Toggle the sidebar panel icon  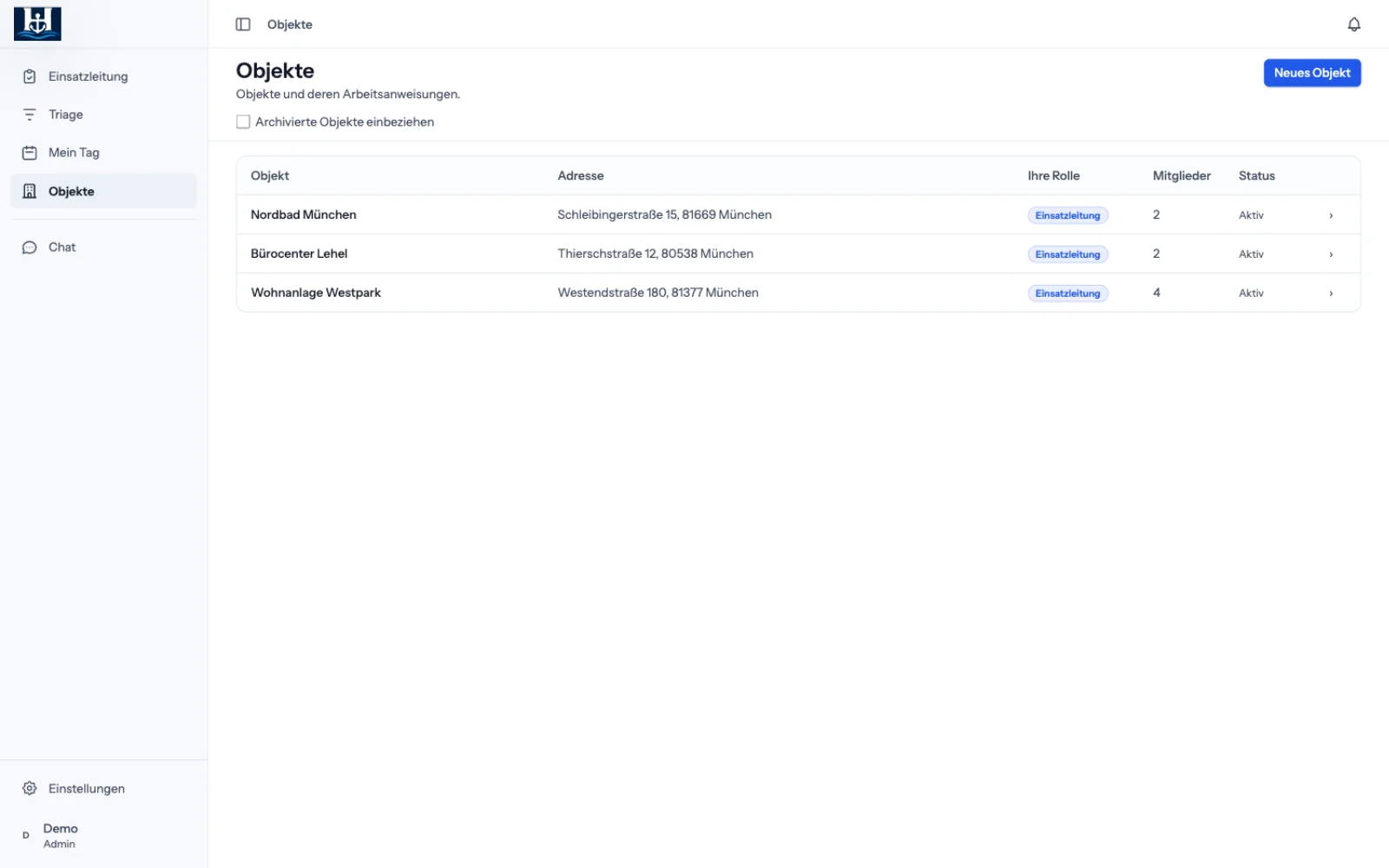[243, 24]
